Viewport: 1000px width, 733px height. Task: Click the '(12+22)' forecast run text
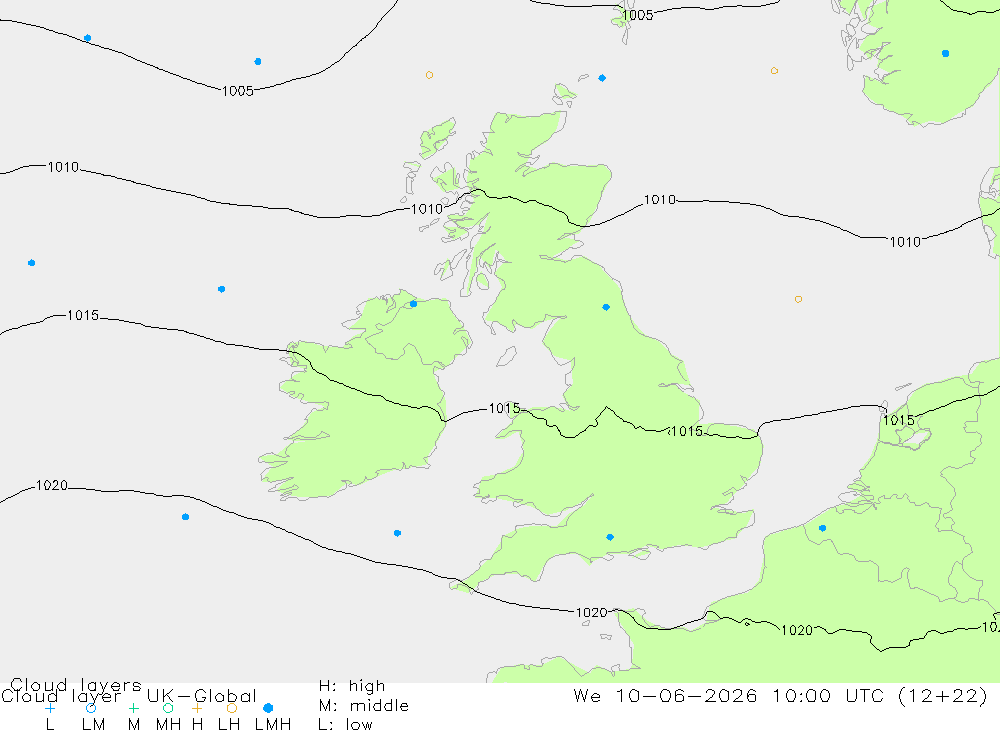click(943, 695)
